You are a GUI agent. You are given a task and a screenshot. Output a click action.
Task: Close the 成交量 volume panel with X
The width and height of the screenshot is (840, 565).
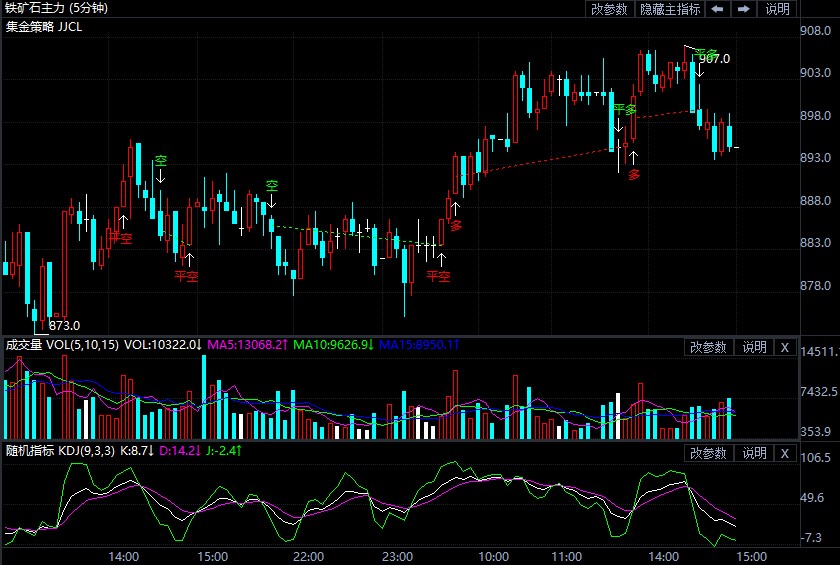coord(785,347)
